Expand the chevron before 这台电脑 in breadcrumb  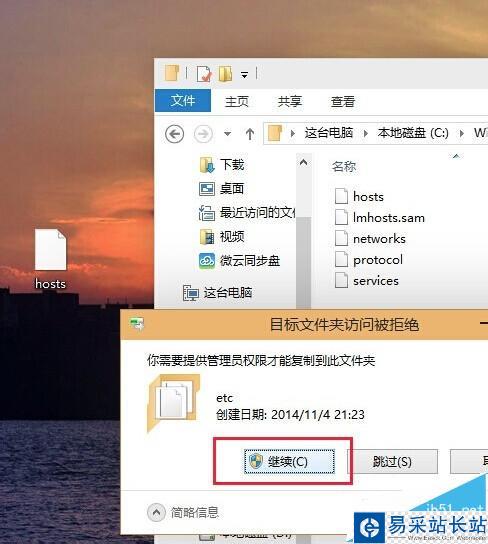click(293, 134)
